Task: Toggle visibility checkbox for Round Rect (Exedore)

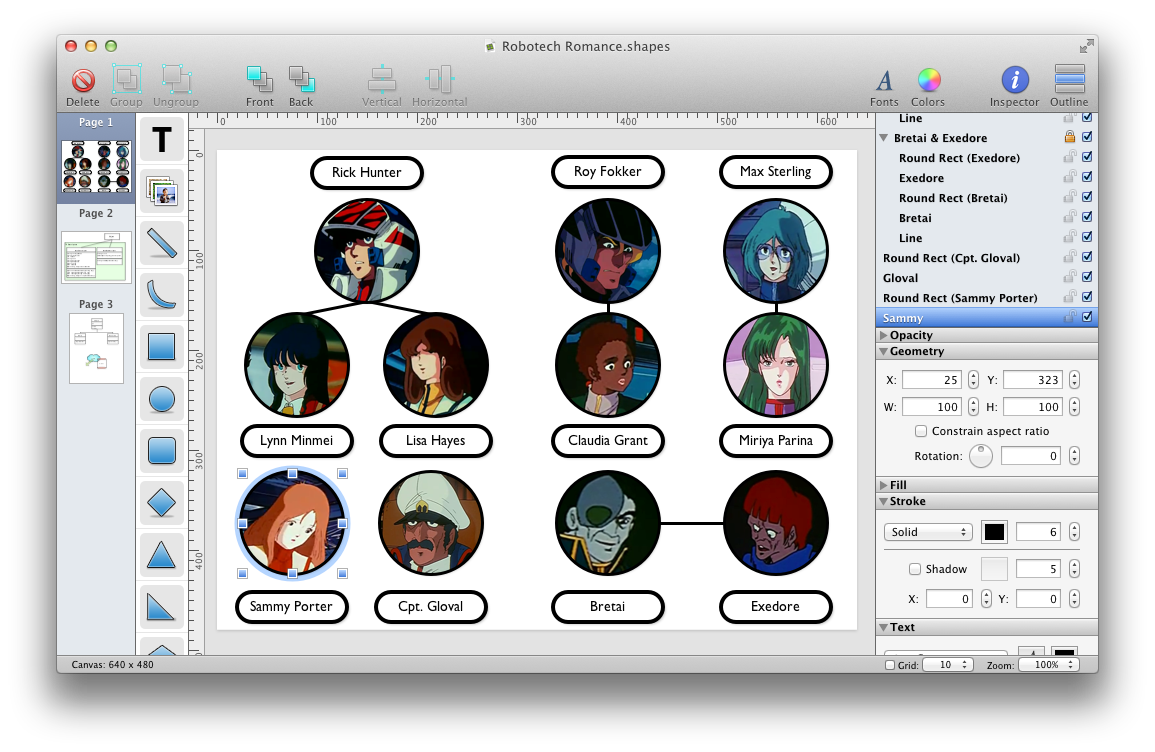Action: click(x=1087, y=157)
